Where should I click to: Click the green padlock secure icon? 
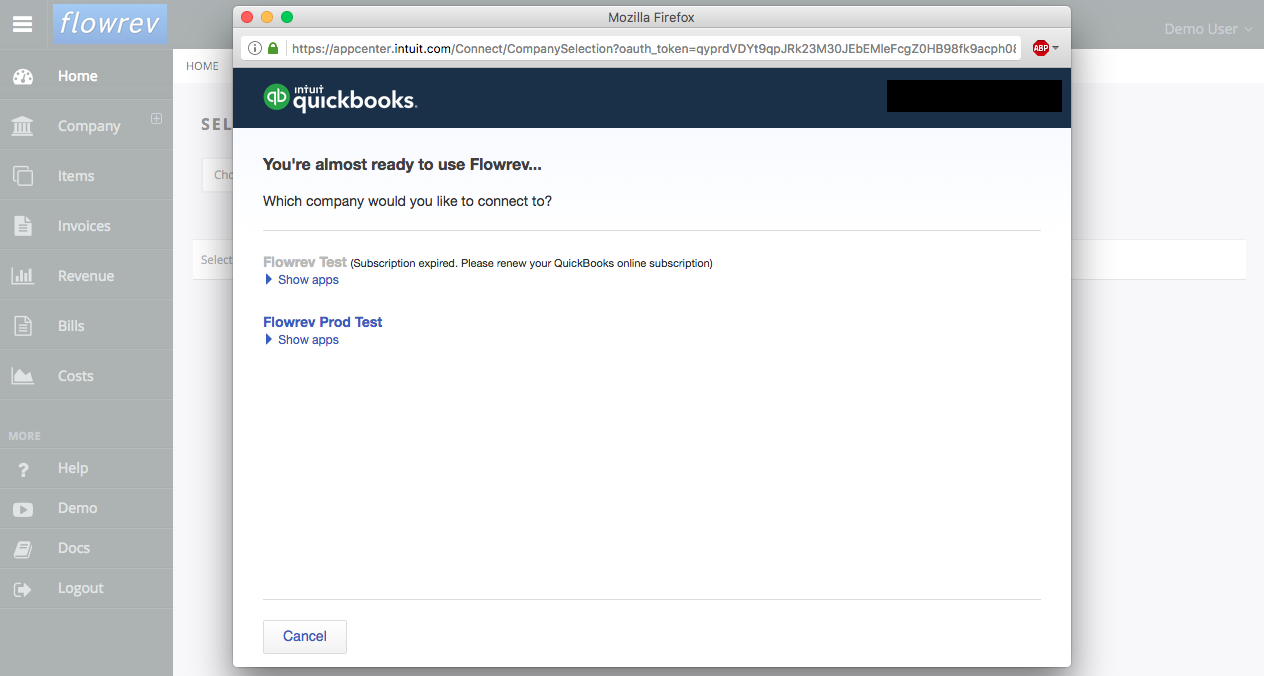[273, 48]
